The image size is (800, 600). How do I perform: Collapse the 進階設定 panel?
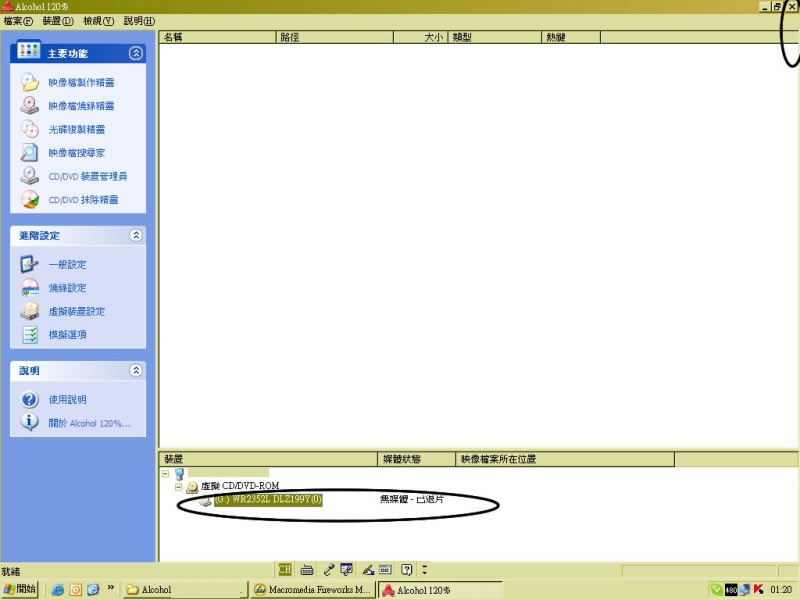pyautogui.click(x=136, y=235)
